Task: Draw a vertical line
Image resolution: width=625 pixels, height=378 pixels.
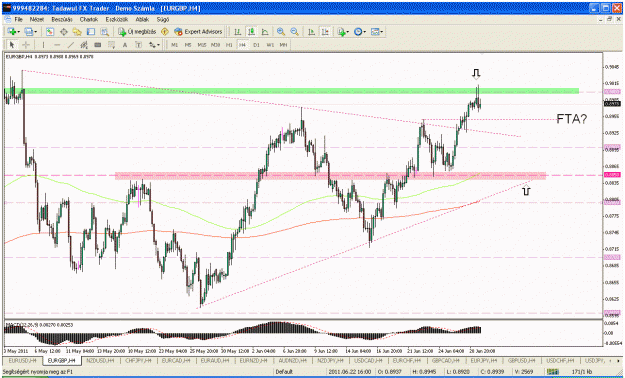Action: 43,45
